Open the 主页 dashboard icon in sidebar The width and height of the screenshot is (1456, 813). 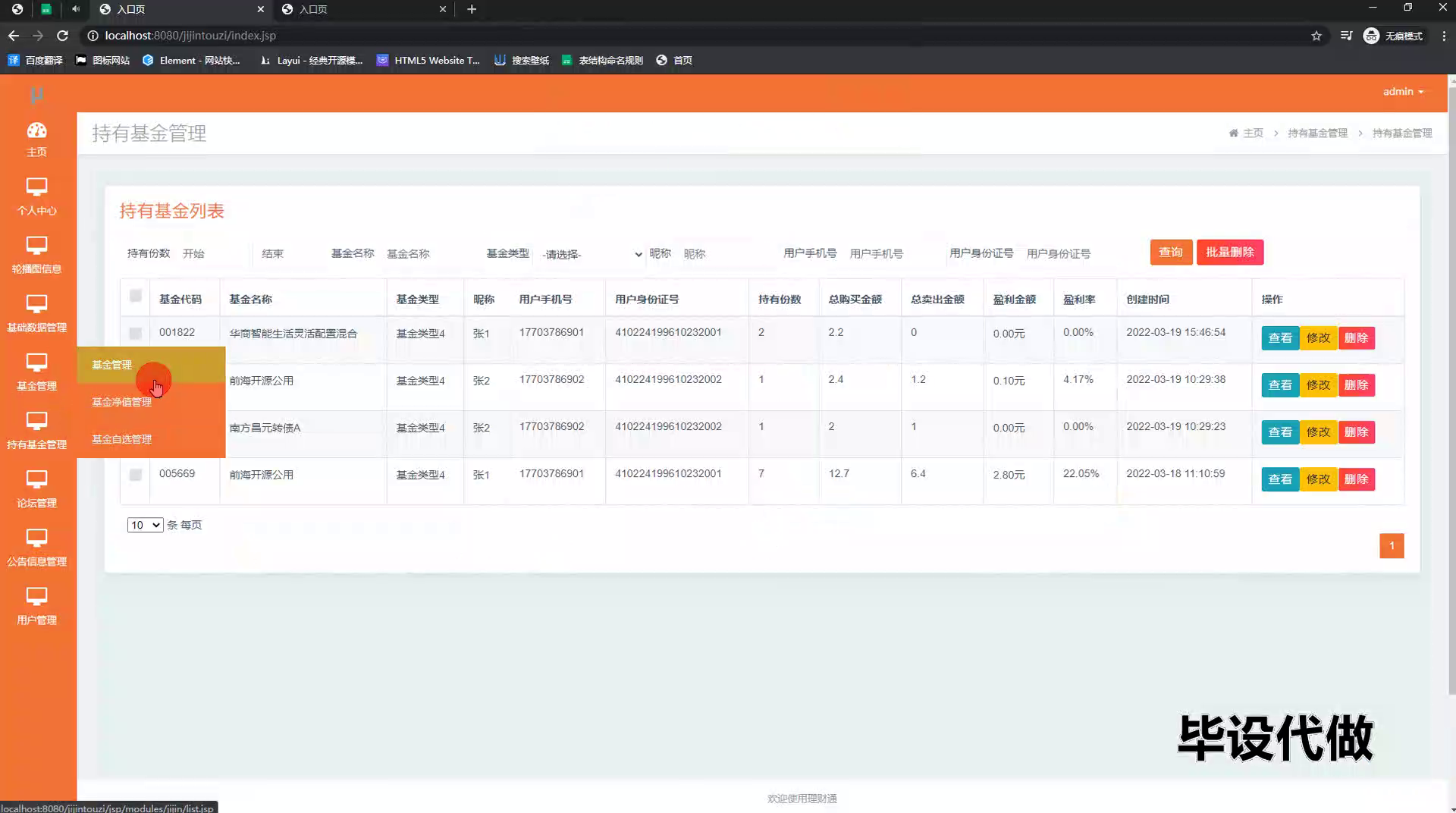point(36,130)
